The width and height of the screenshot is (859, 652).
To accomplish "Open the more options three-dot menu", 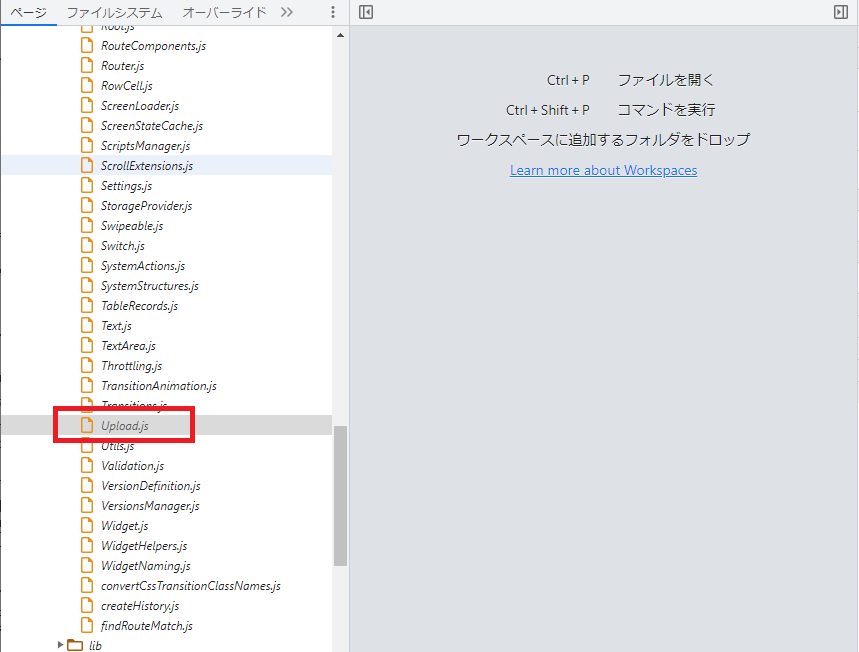I will (333, 12).
